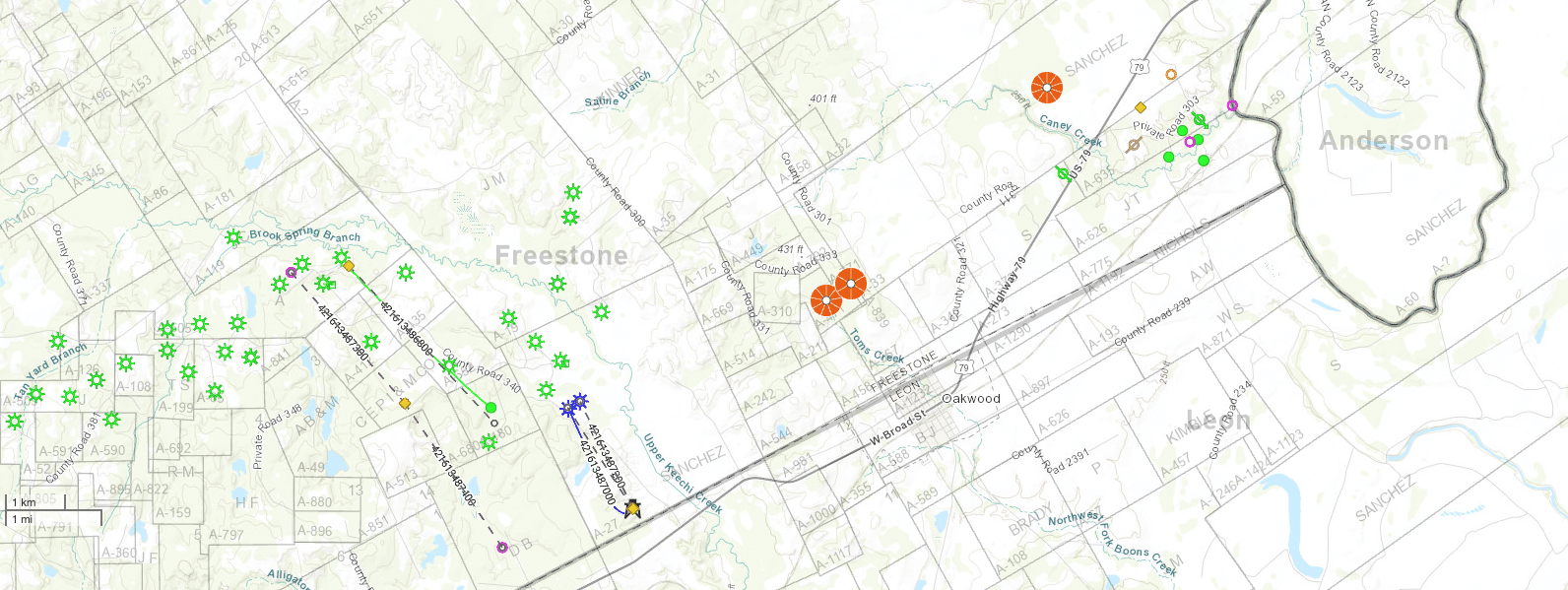This screenshot has height=590, width=1568.
Task: Select the magenta circle next to D B label
Action: (x=502, y=547)
